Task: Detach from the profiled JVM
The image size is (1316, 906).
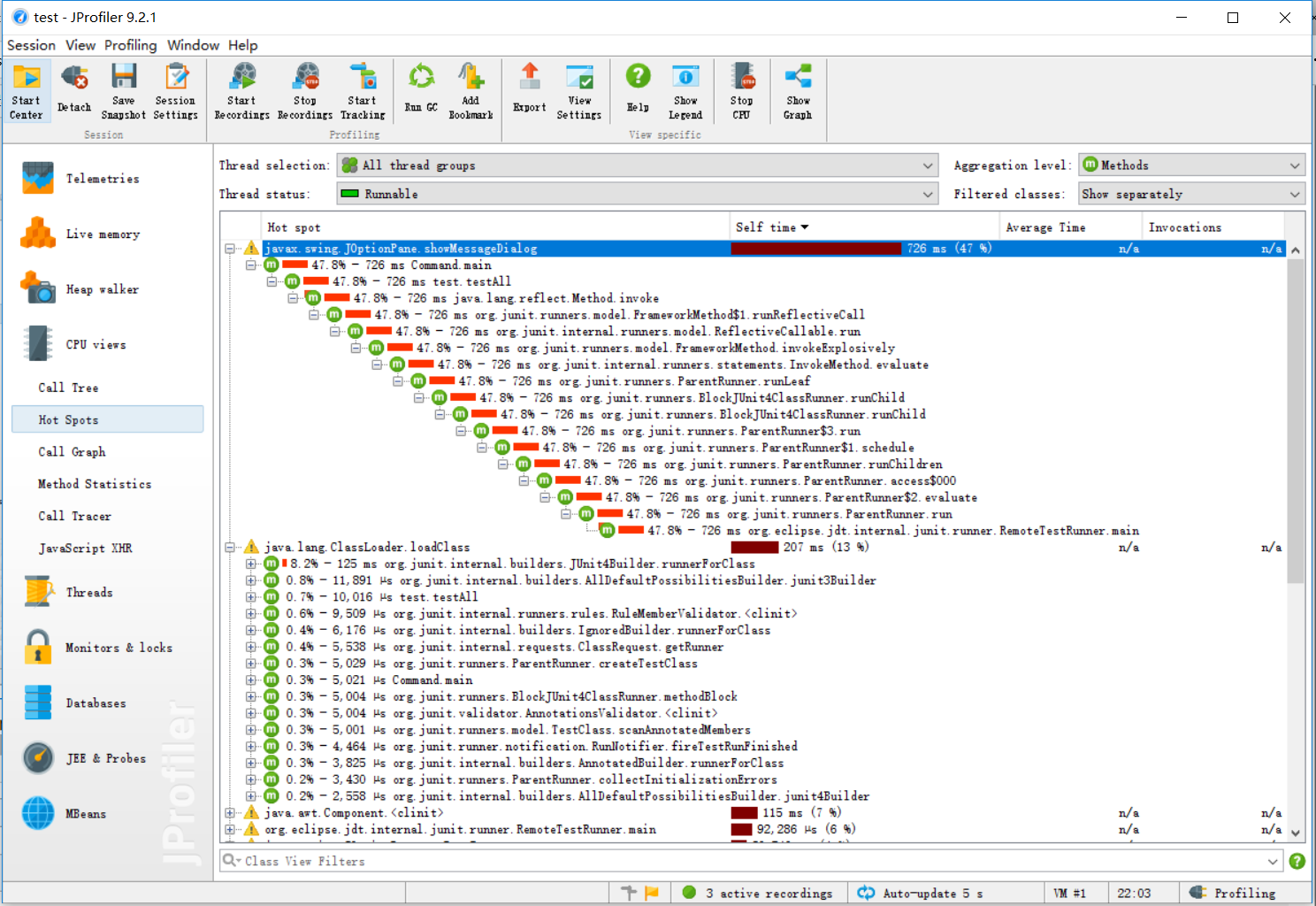Action: 74,91
